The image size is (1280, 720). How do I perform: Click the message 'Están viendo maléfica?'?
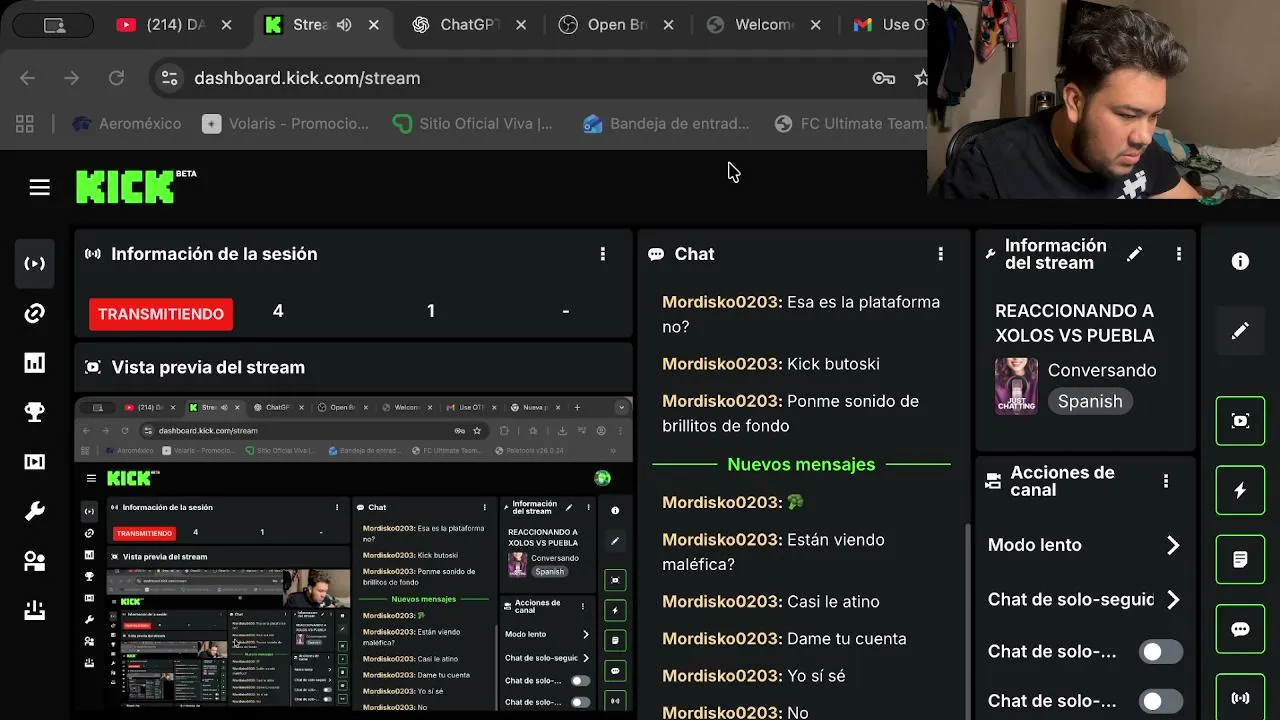click(773, 552)
